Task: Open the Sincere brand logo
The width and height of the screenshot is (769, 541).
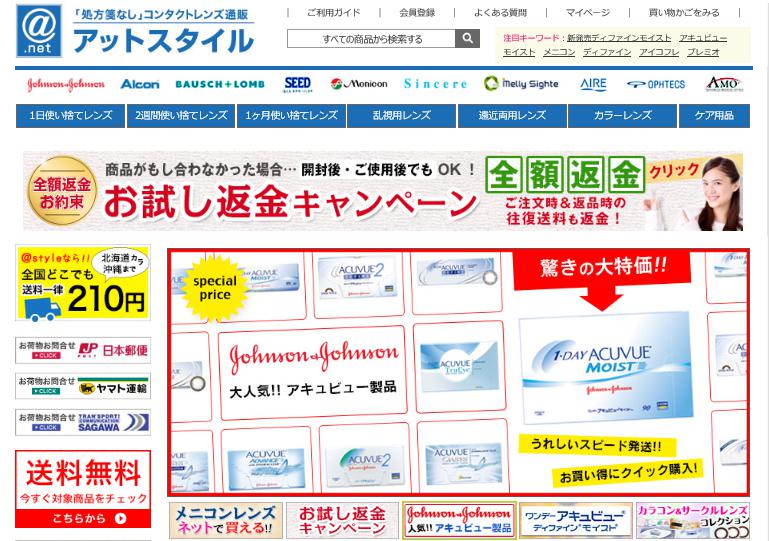Action: (x=436, y=84)
